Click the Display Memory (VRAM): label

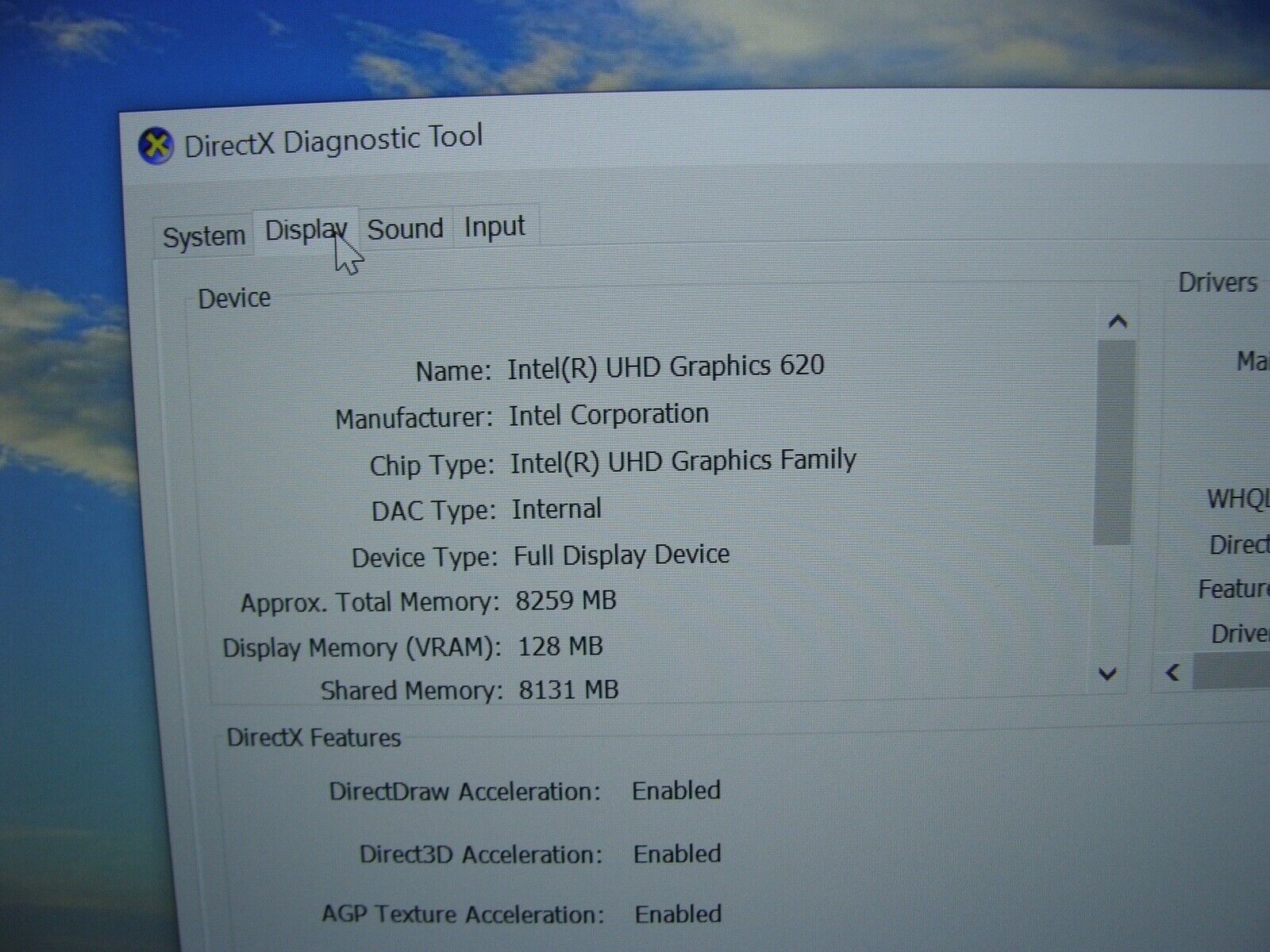point(362,648)
